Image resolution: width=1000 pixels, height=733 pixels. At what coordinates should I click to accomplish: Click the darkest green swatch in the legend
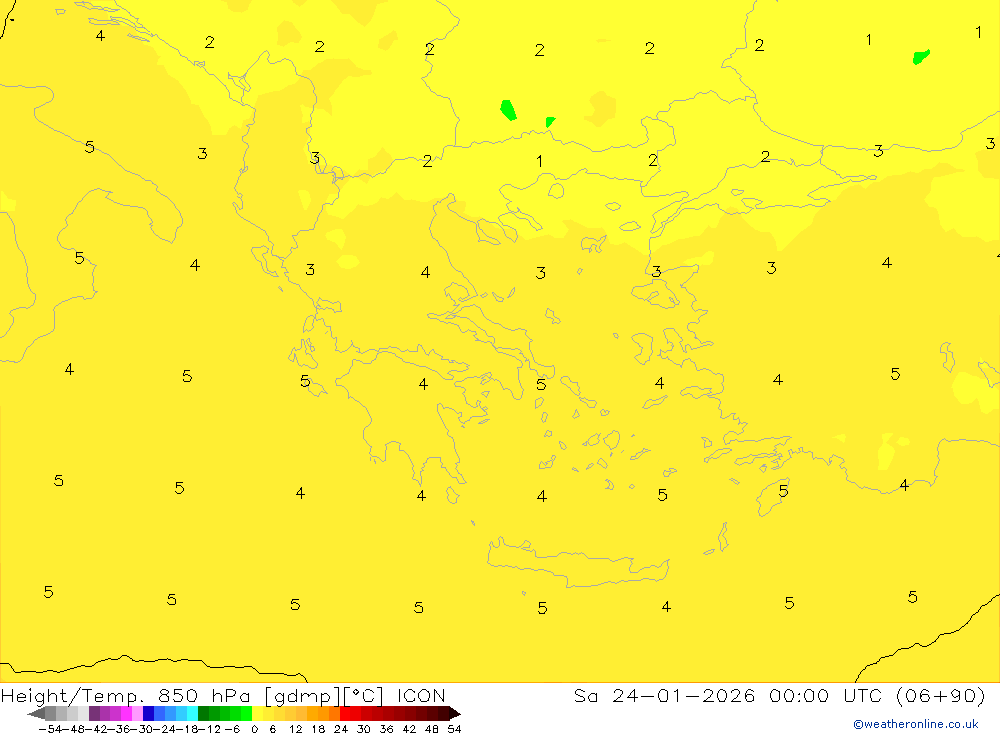coord(203,713)
